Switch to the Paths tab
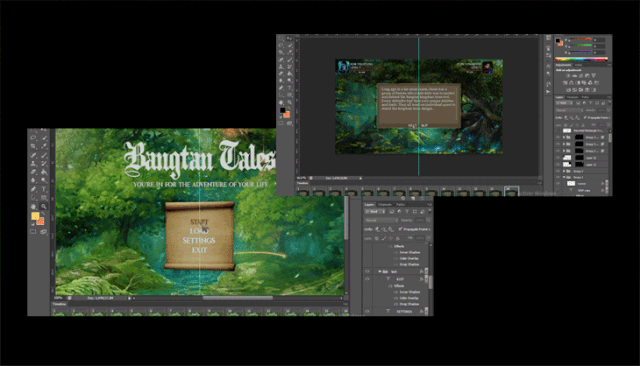640x366 pixels. tap(400, 205)
